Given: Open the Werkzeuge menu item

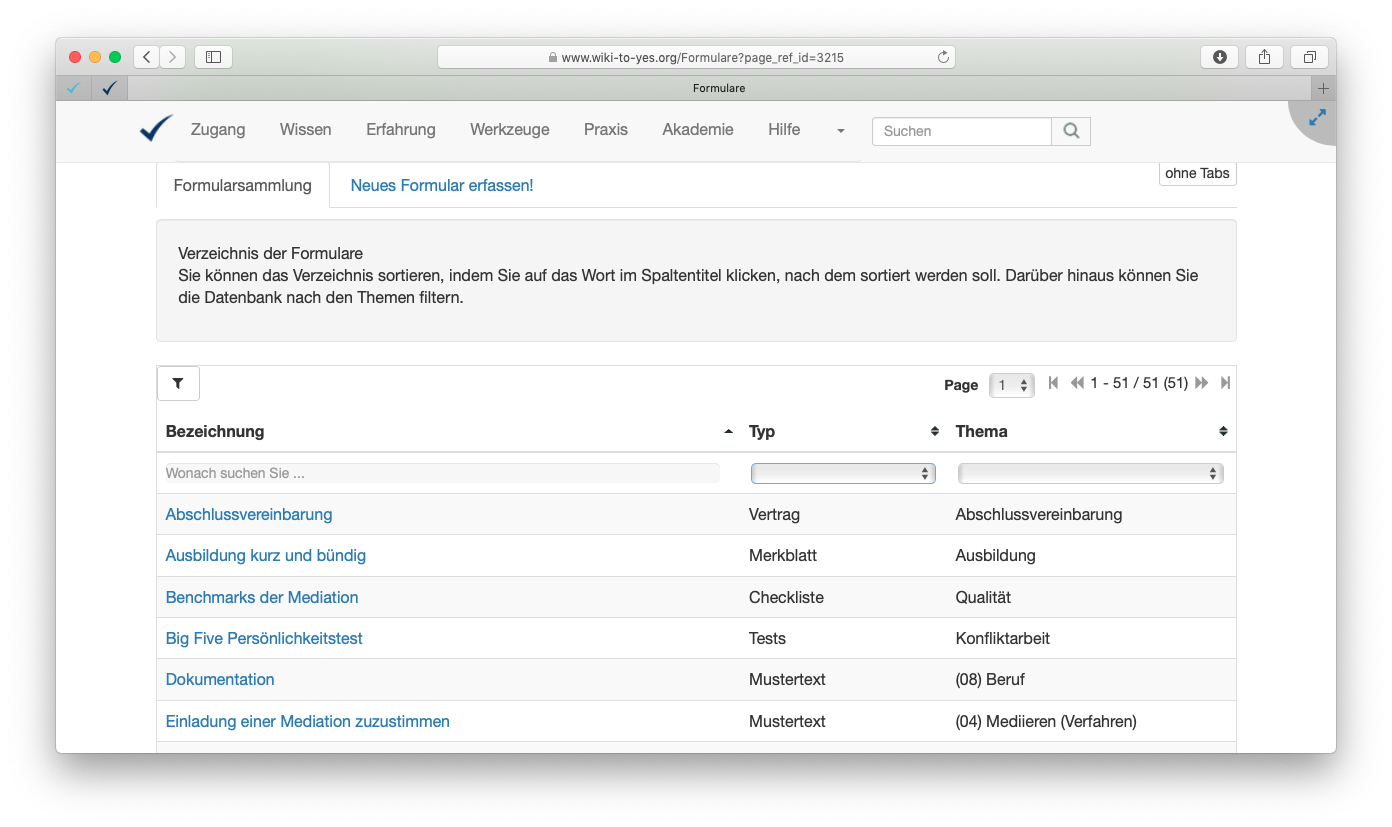Looking at the screenshot, I should pos(509,130).
